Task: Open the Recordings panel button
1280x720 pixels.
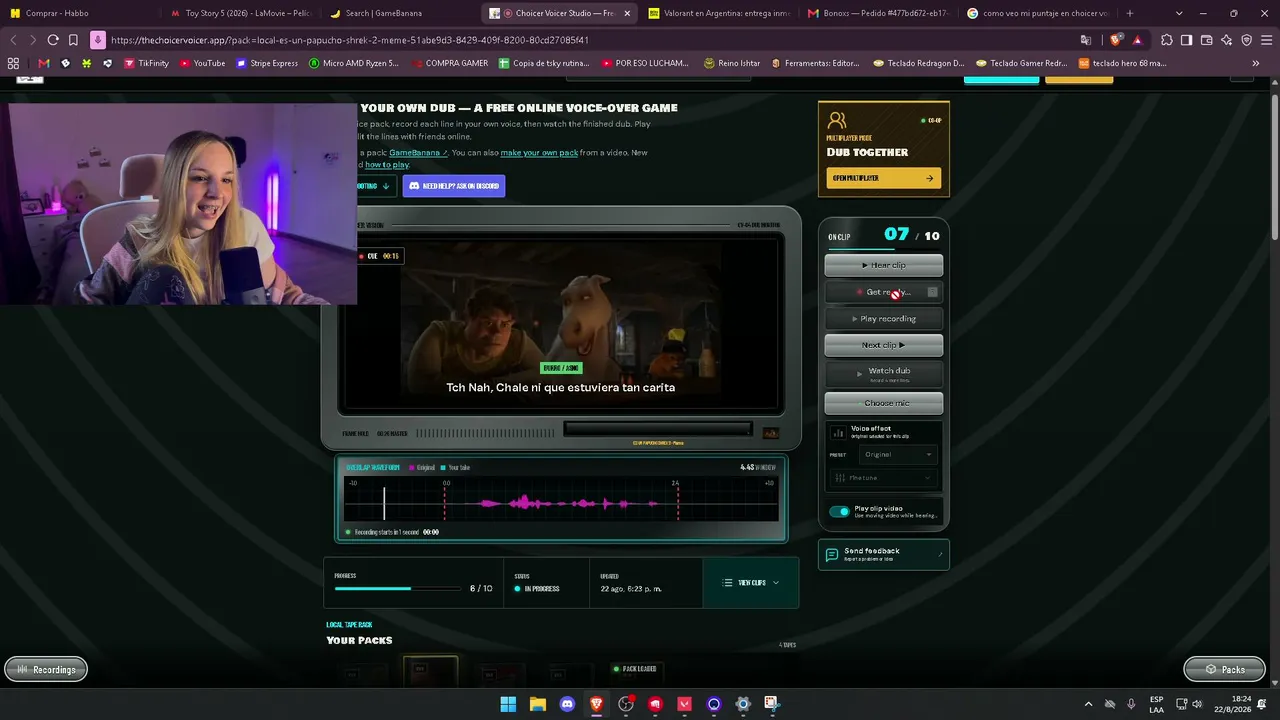Action: point(46,669)
